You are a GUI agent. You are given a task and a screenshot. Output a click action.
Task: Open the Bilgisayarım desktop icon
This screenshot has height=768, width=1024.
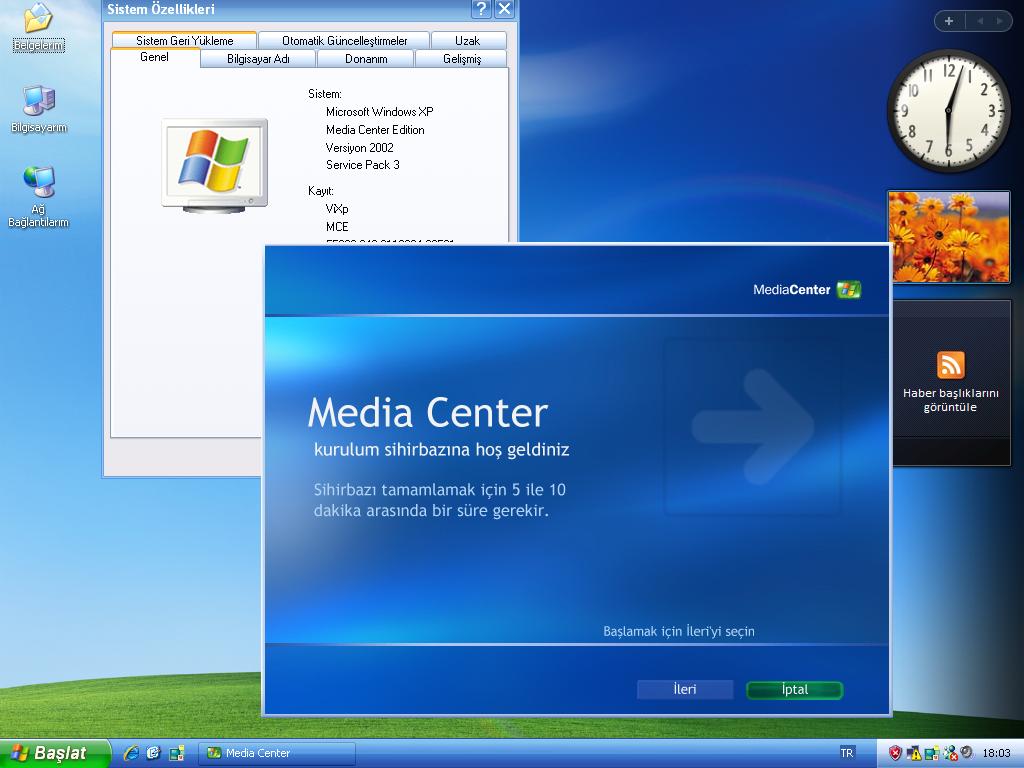[x=39, y=108]
